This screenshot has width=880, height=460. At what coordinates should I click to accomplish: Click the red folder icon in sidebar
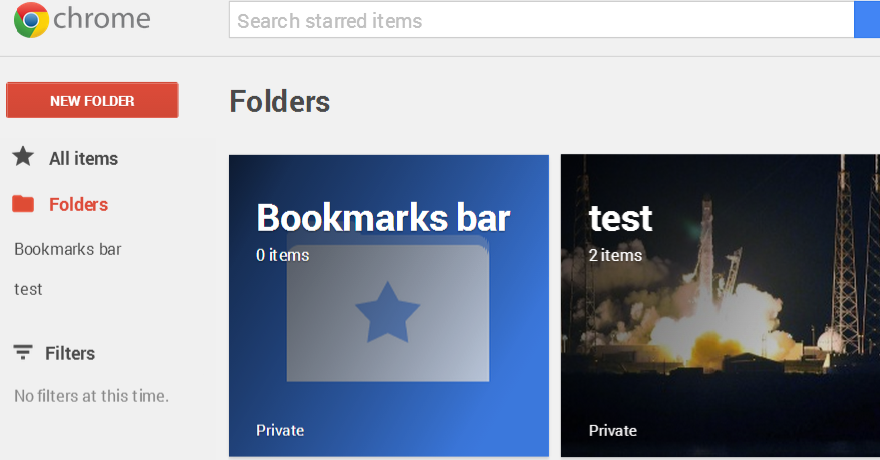pyautogui.click(x=23, y=204)
